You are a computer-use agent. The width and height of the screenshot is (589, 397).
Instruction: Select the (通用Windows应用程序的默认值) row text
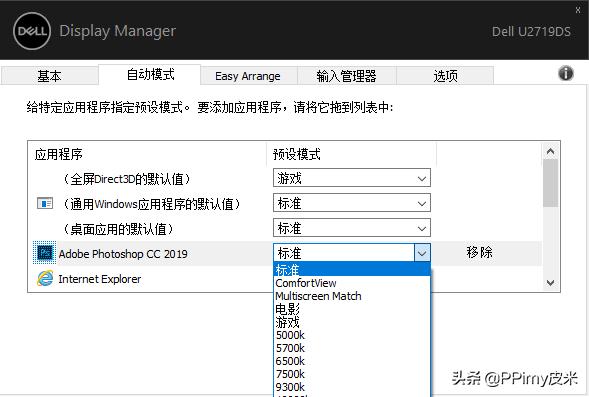(151, 204)
